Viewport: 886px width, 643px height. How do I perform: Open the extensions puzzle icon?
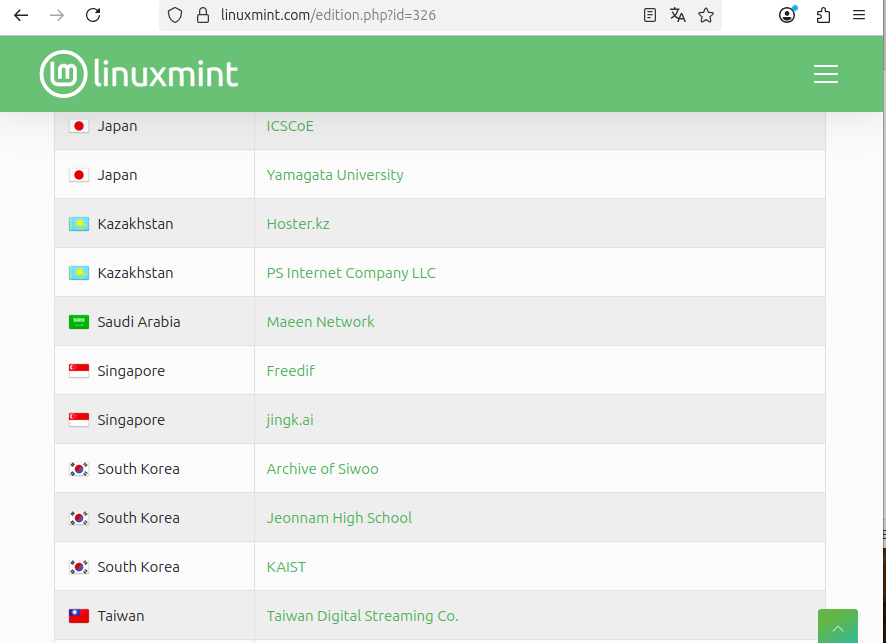click(823, 15)
